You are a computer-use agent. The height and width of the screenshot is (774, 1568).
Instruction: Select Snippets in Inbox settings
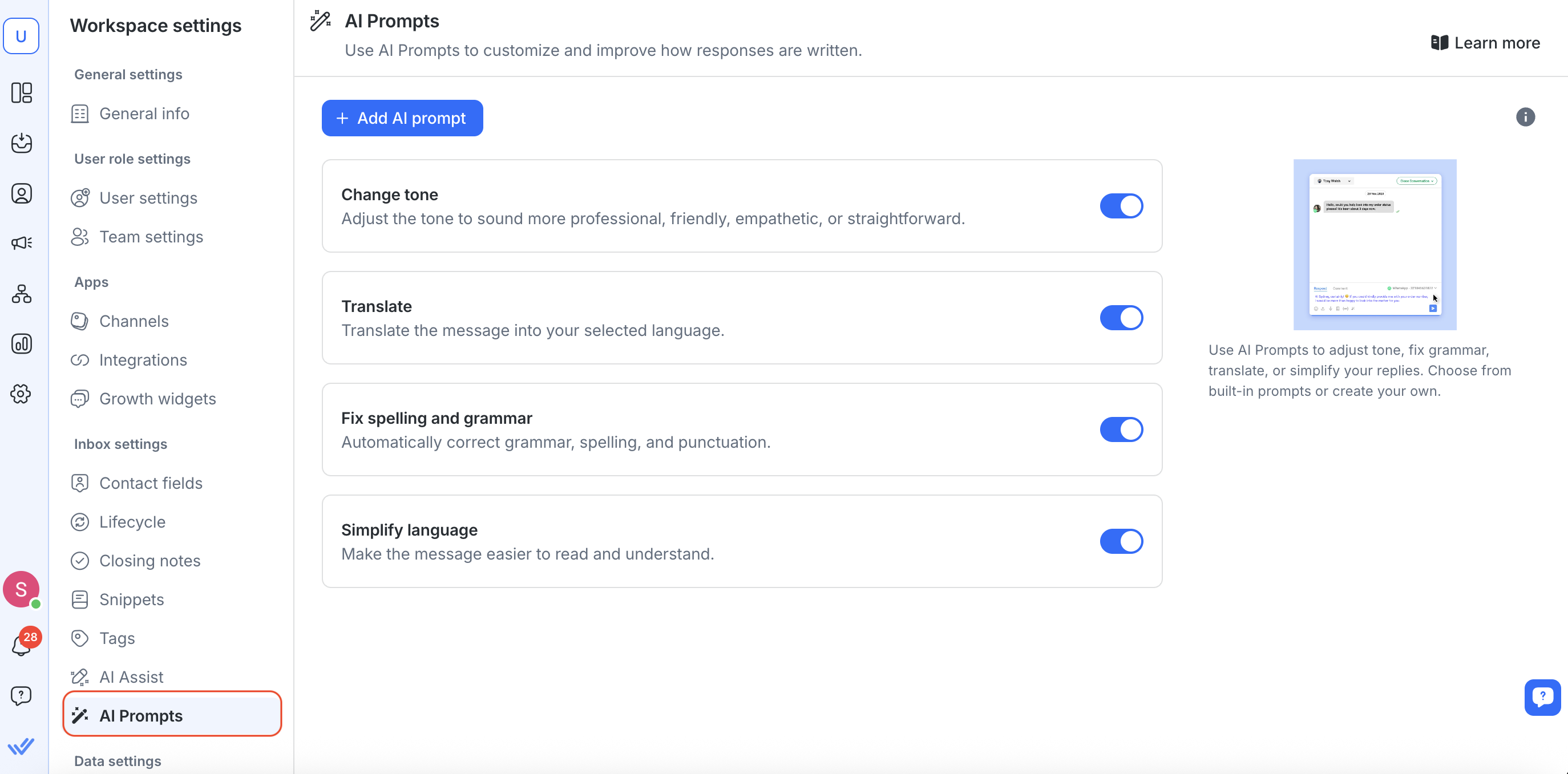click(x=131, y=599)
